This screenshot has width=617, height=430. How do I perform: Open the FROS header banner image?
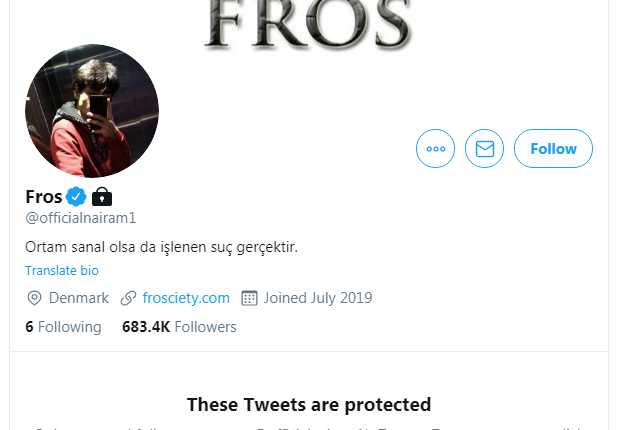[x=308, y=25]
